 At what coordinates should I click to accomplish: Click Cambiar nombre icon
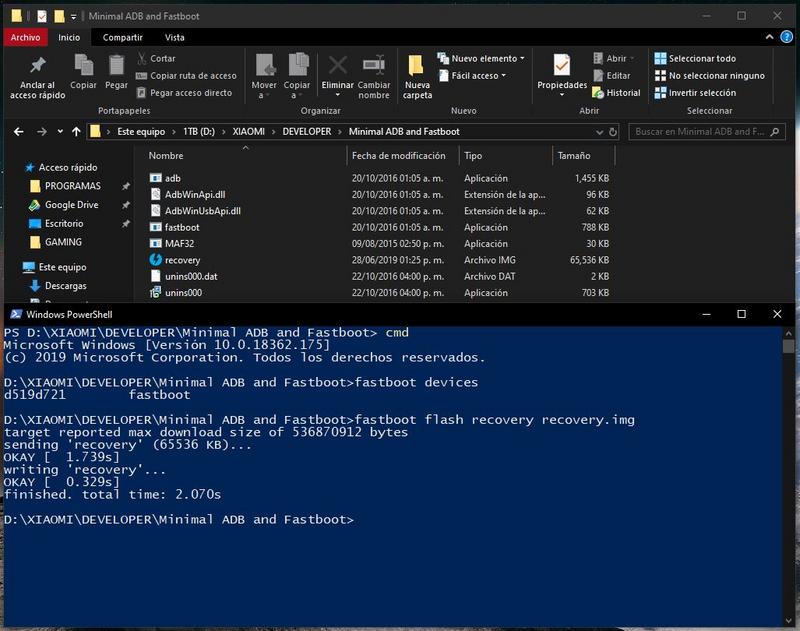click(374, 65)
